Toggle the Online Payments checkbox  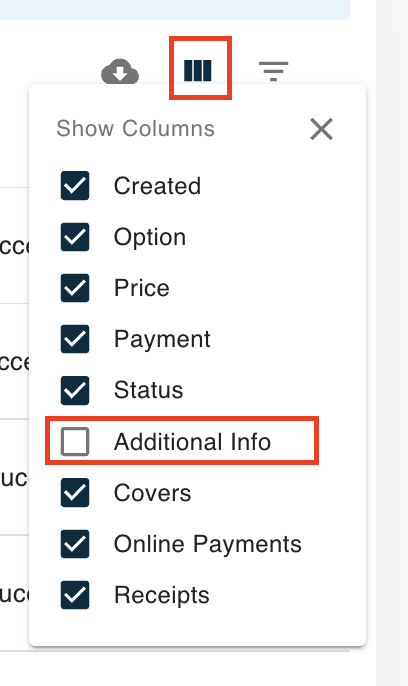pyautogui.click(x=75, y=544)
